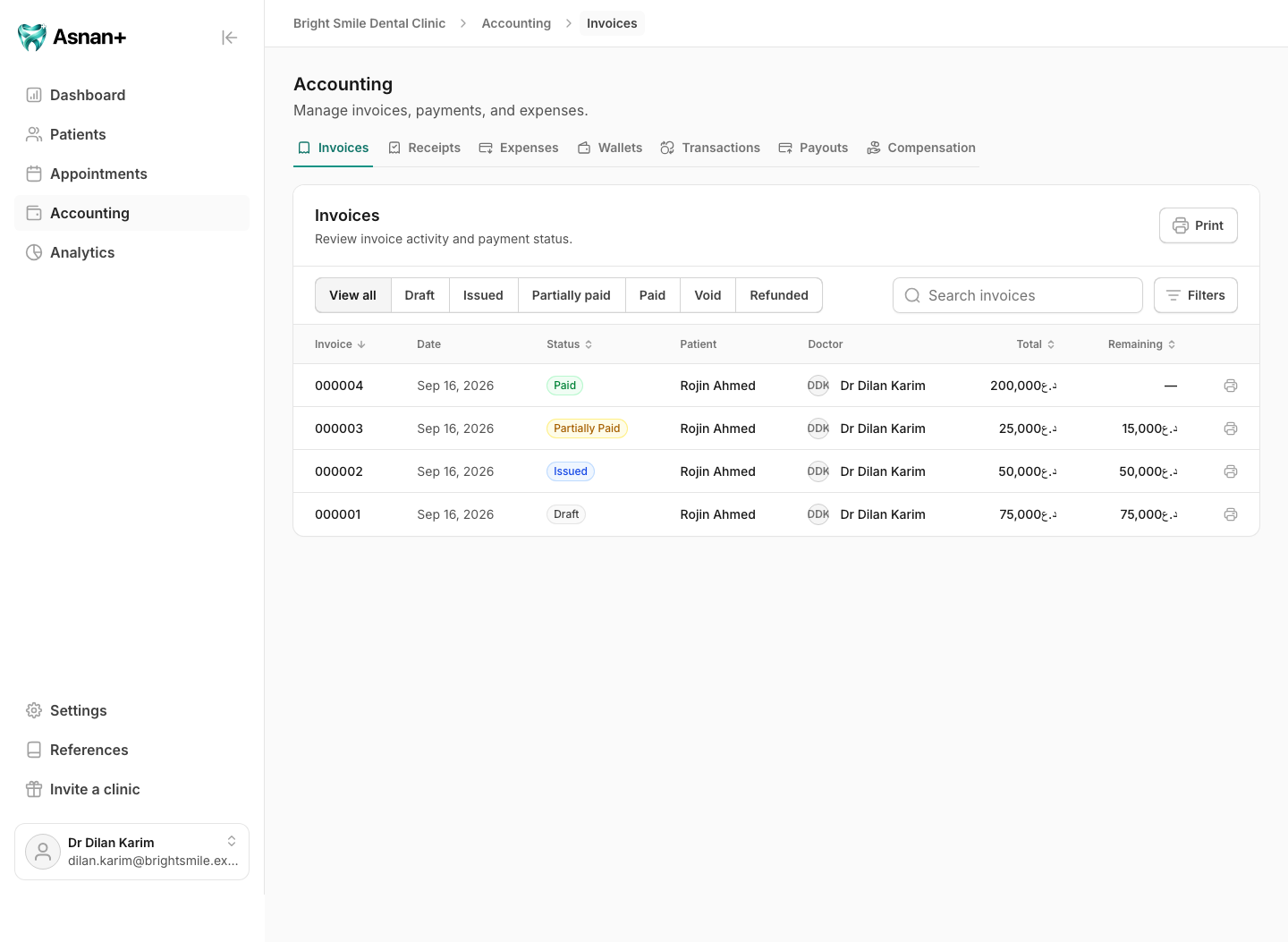The image size is (1288, 942).
Task: Click the Doctor column header
Action: [x=826, y=344]
